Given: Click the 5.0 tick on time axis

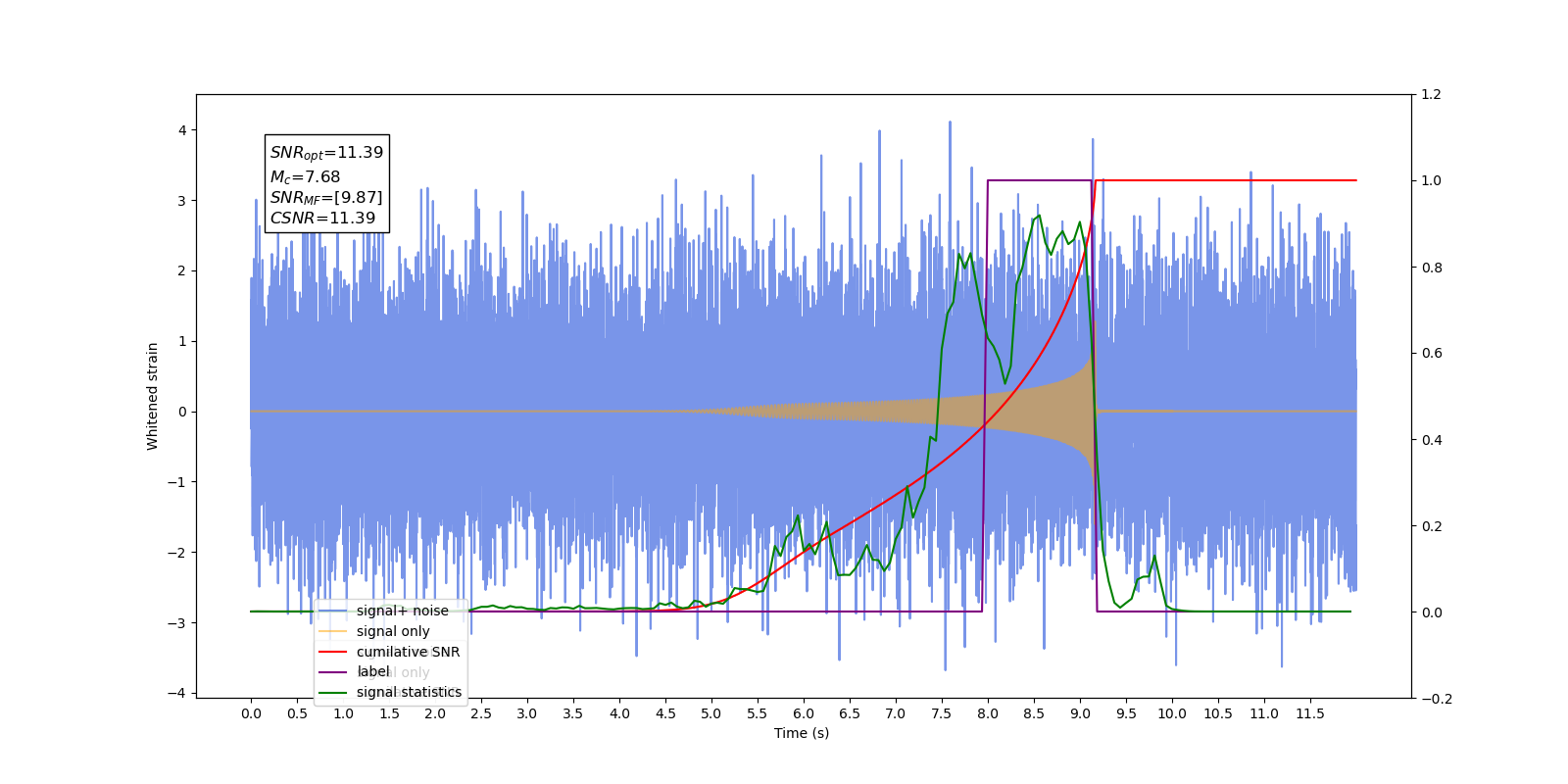Looking at the screenshot, I should 711,713.
